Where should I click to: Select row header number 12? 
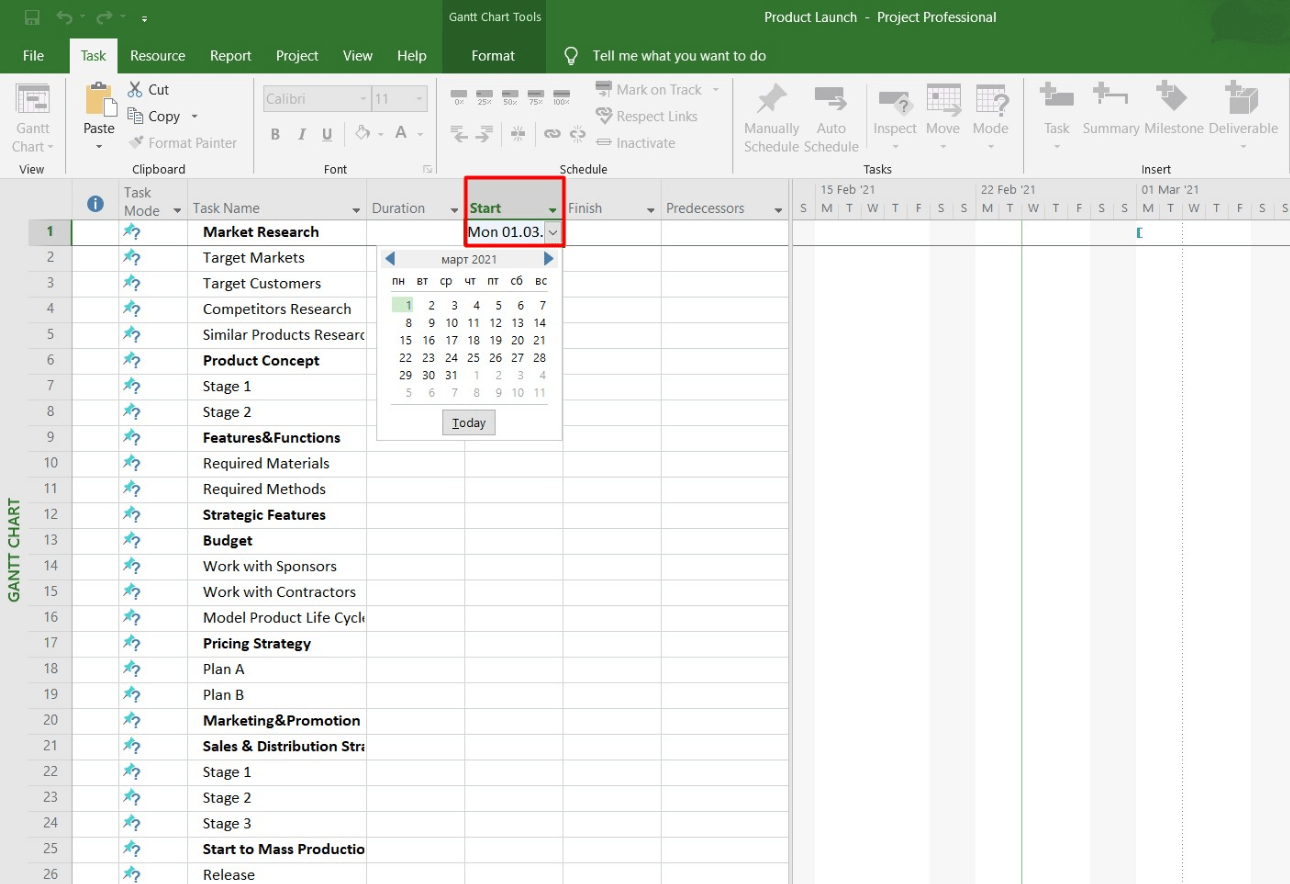tap(50, 515)
